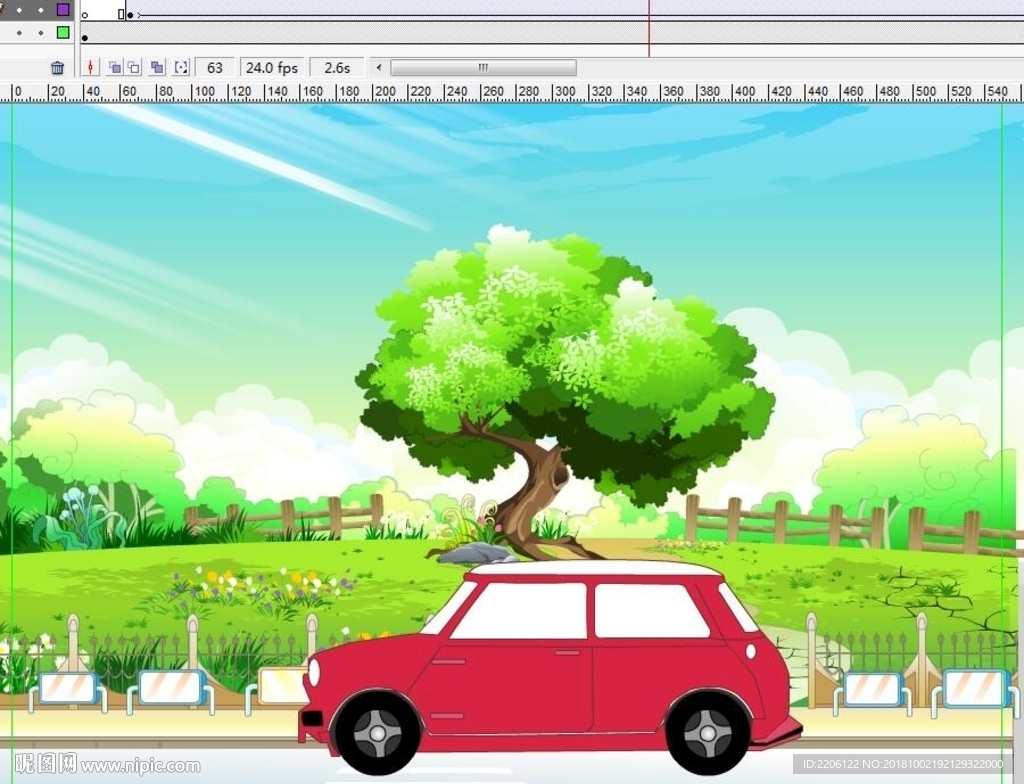Click the timeline scrollbar left arrow

378,68
